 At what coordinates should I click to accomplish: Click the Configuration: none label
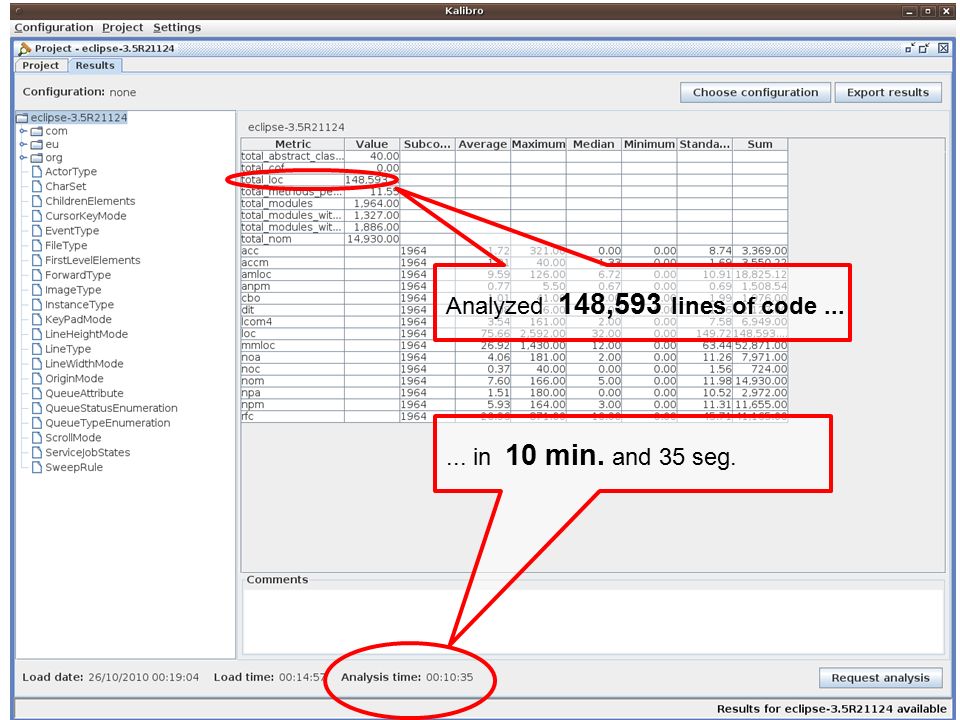coord(79,92)
